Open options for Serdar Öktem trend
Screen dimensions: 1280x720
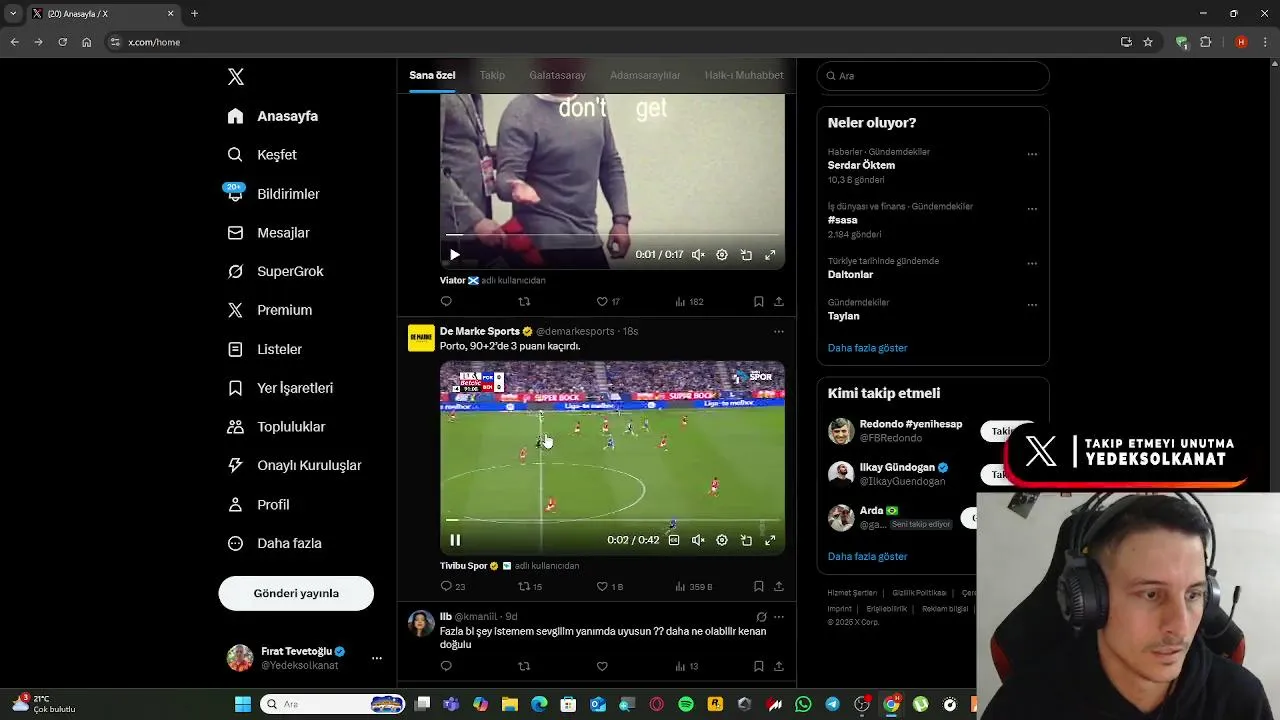pos(1032,155)
